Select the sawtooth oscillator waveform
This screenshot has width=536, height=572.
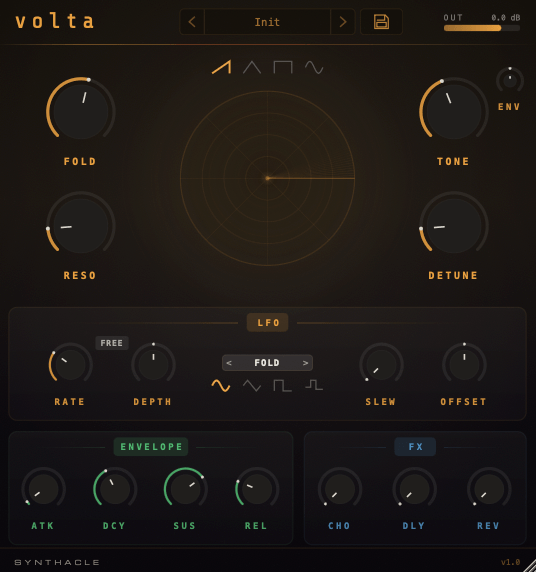[221, 67]
